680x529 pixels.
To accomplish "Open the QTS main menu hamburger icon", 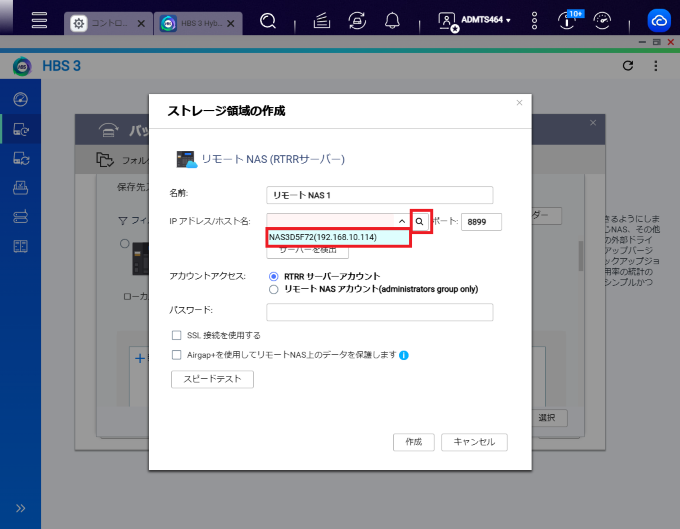I will pyautogui.click(x=39, y=20).
